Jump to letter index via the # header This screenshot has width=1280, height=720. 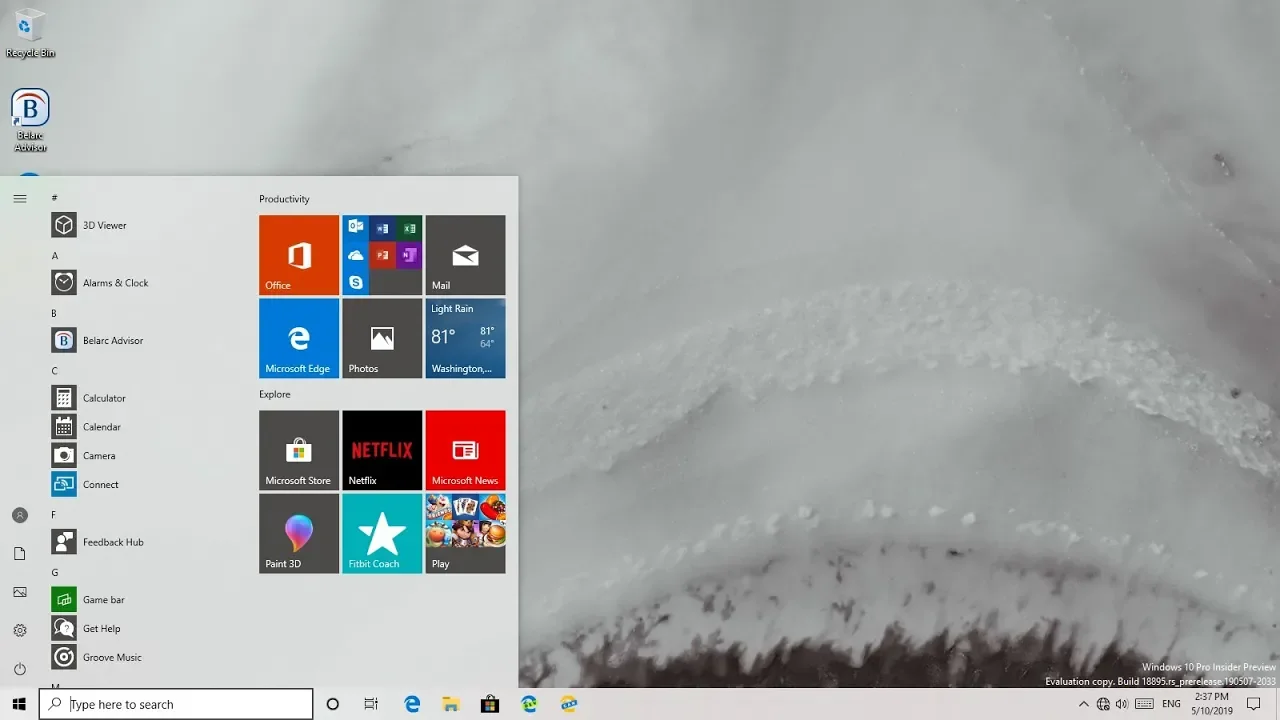click(55, 198)
